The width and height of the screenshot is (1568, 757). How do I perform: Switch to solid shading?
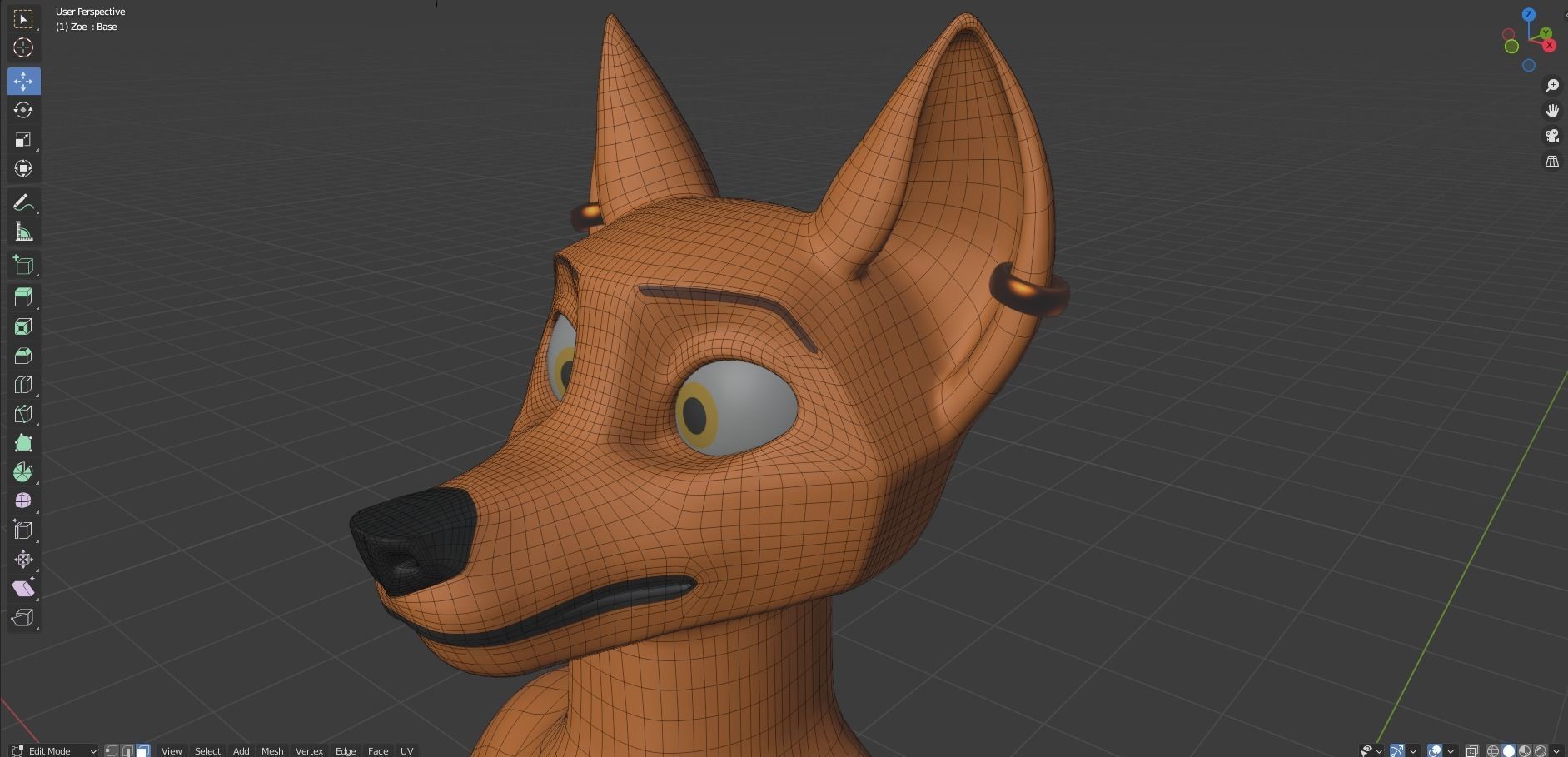click(1509, 750)
